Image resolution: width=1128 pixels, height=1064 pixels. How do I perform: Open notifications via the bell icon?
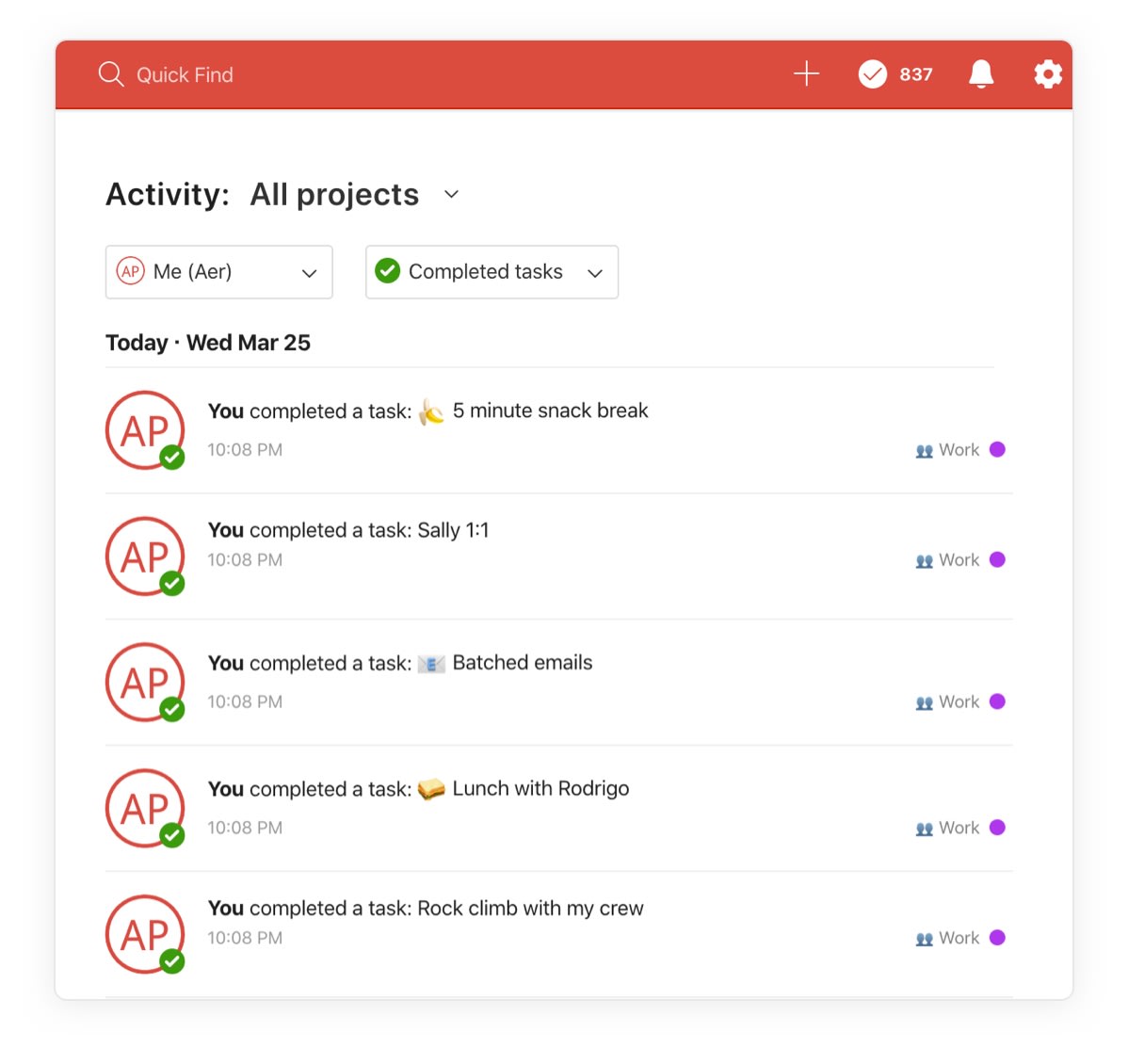[981, 73]
